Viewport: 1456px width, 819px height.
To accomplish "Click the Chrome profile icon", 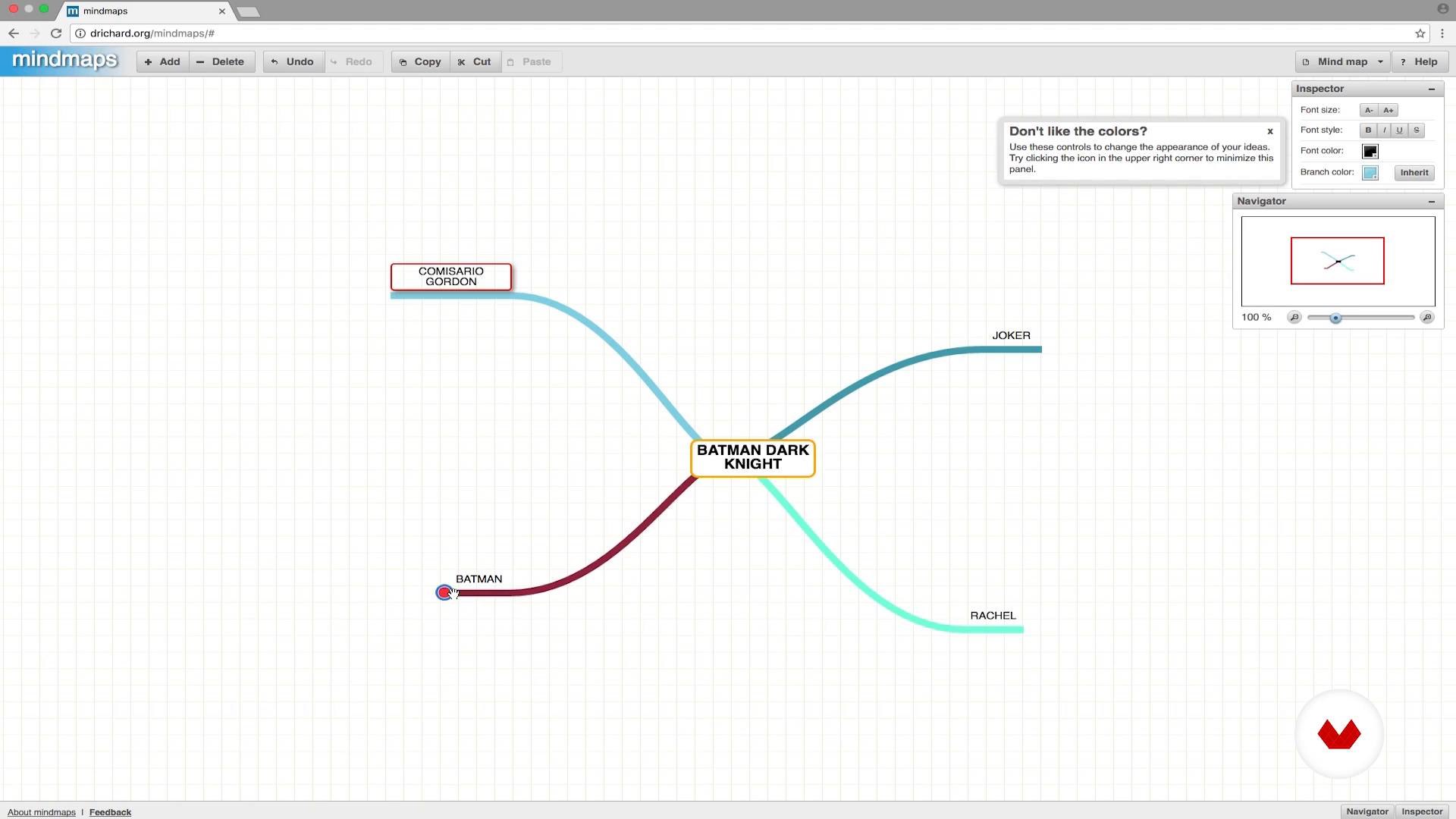I will click(x=1442, y=9).
